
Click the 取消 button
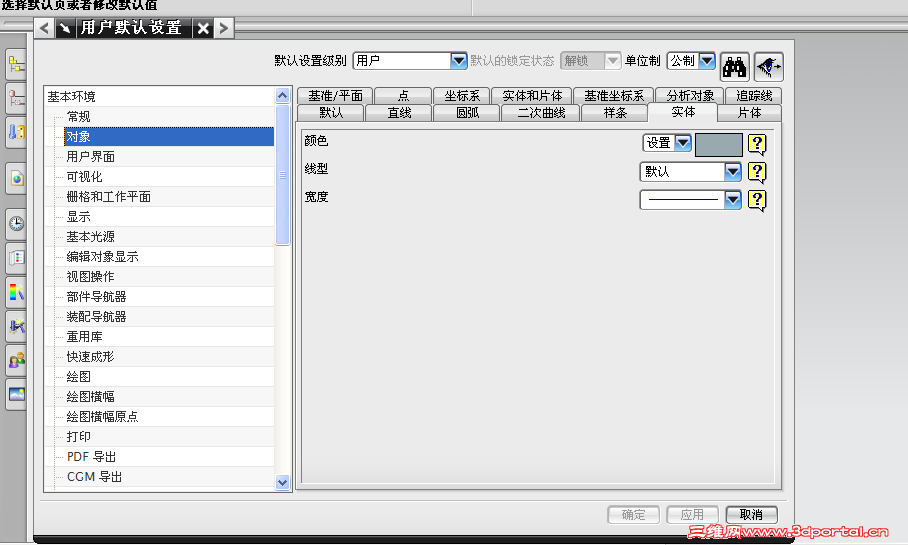tap(752, 515)
